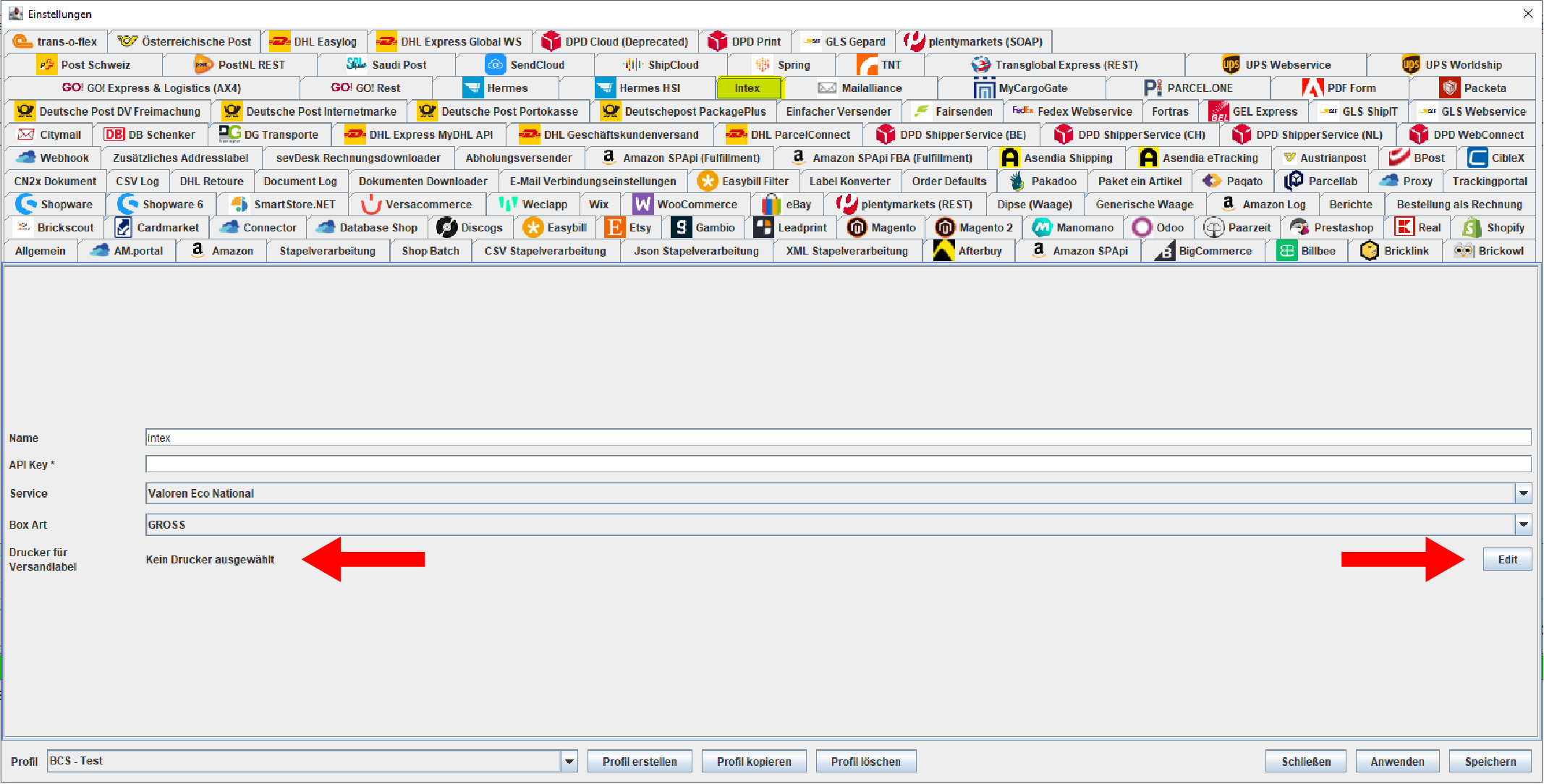The image size is (1544, 784).
Task: Click the Edit printer button
Action: (1507, 560)
